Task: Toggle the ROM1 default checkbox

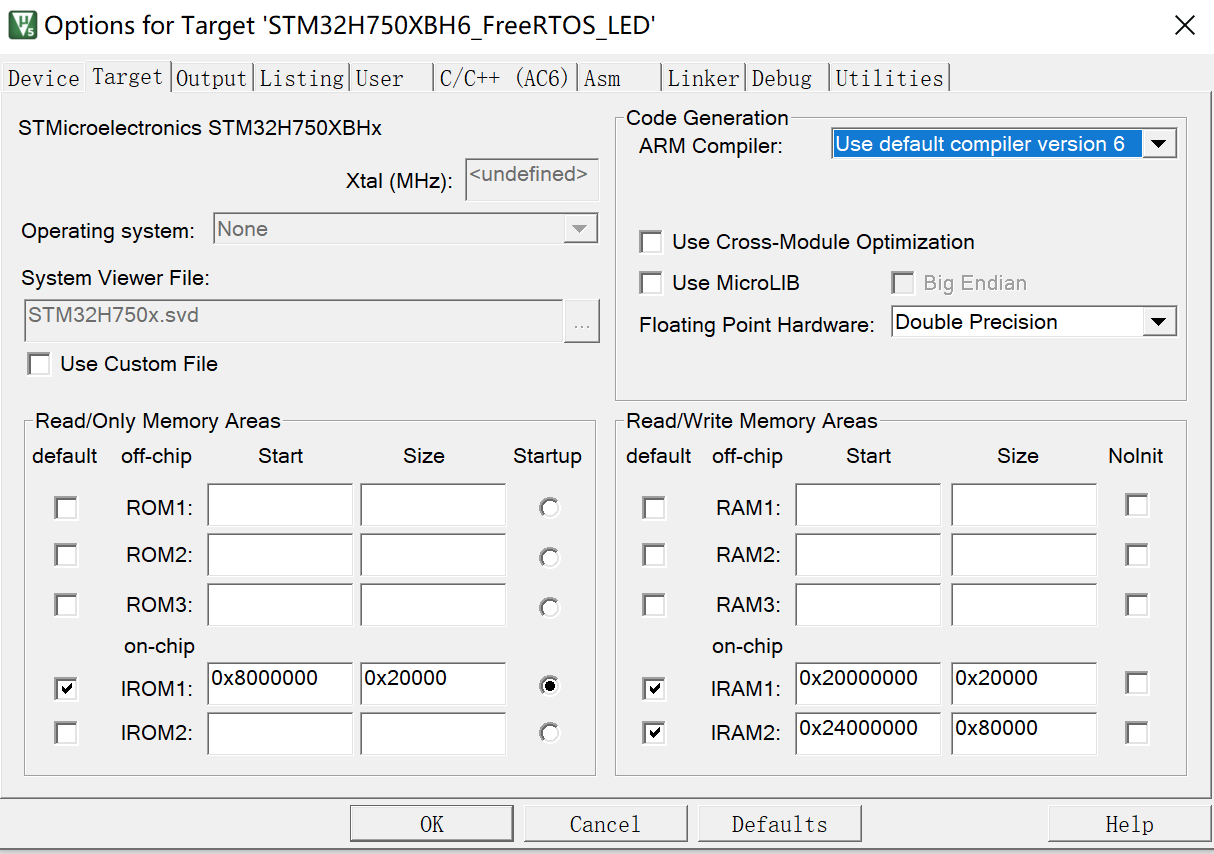Action: [x=65, y=508]
